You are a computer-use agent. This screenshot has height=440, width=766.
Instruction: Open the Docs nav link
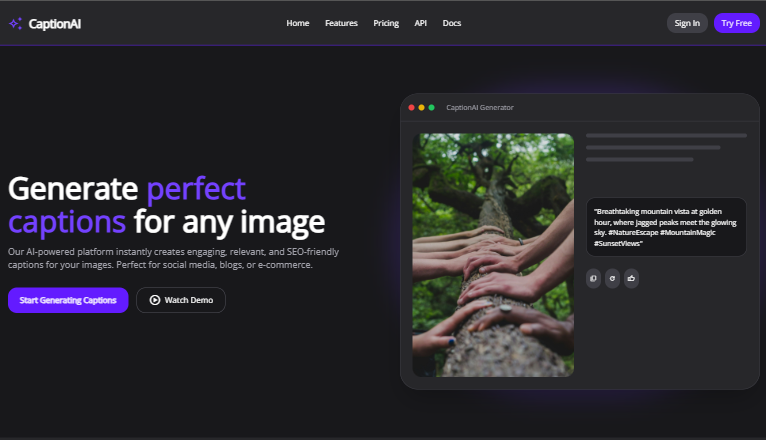click(x=452, y=23)
